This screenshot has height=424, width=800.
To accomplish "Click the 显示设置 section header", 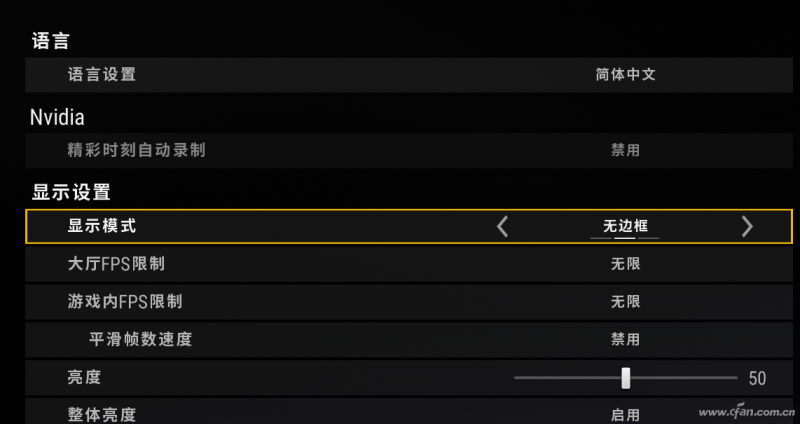I will 71,192.
